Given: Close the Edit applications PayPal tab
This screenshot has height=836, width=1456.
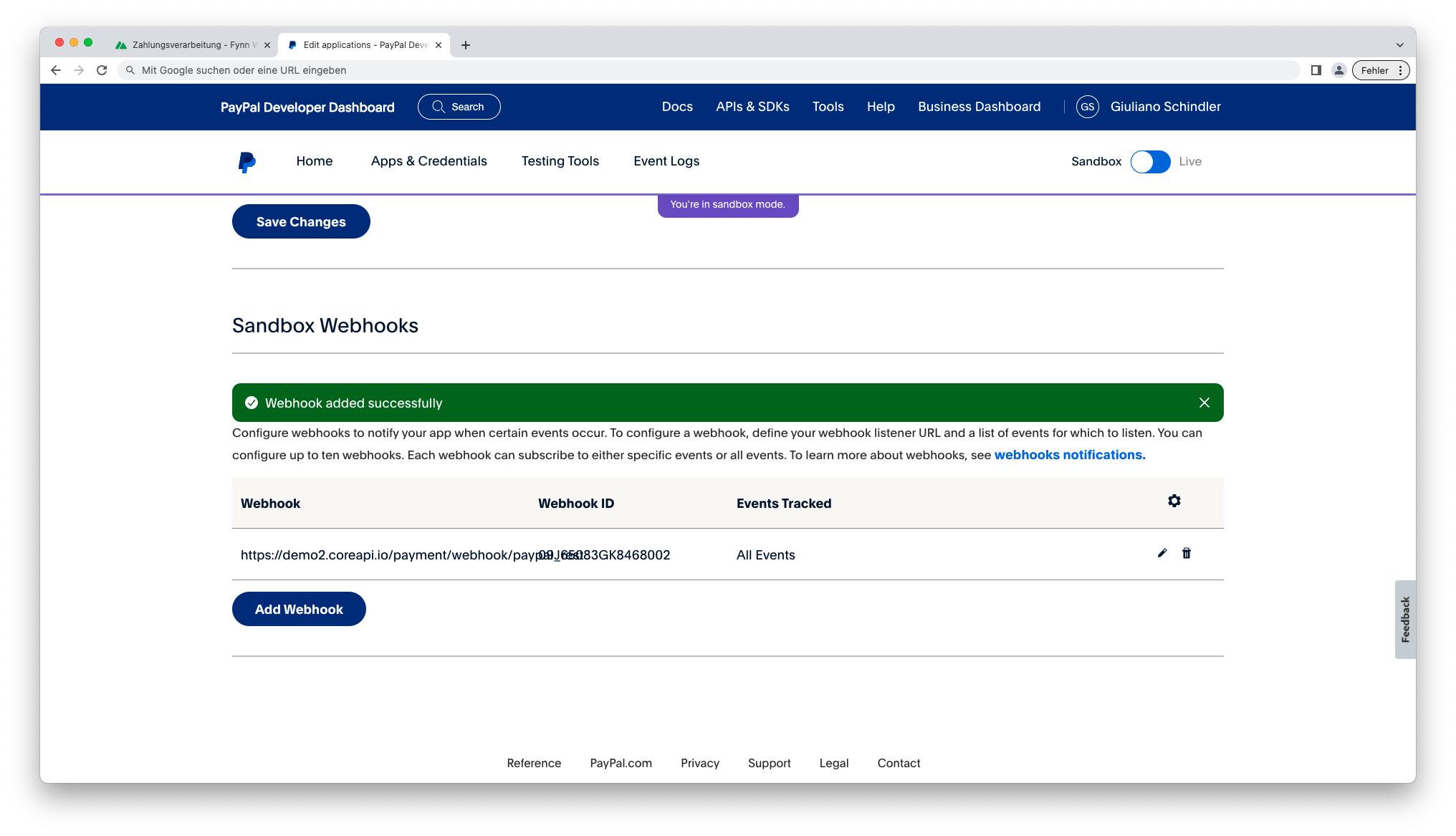Looking at the screenshot, I should point(439,45).
